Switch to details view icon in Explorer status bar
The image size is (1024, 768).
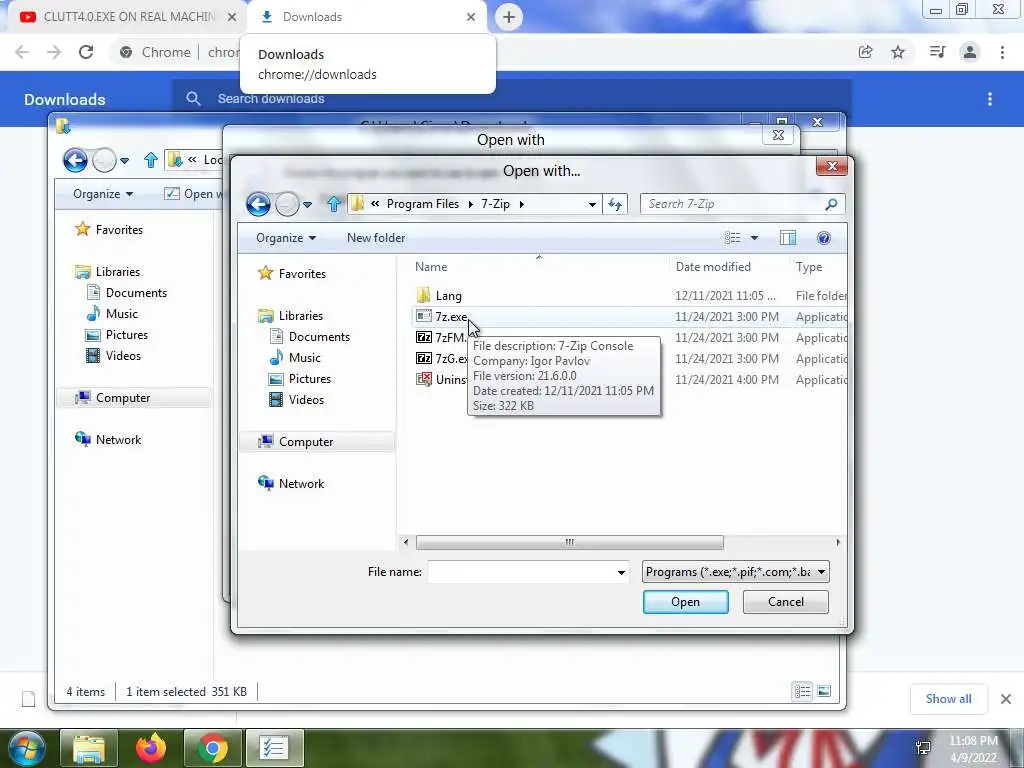click(803, 691)
